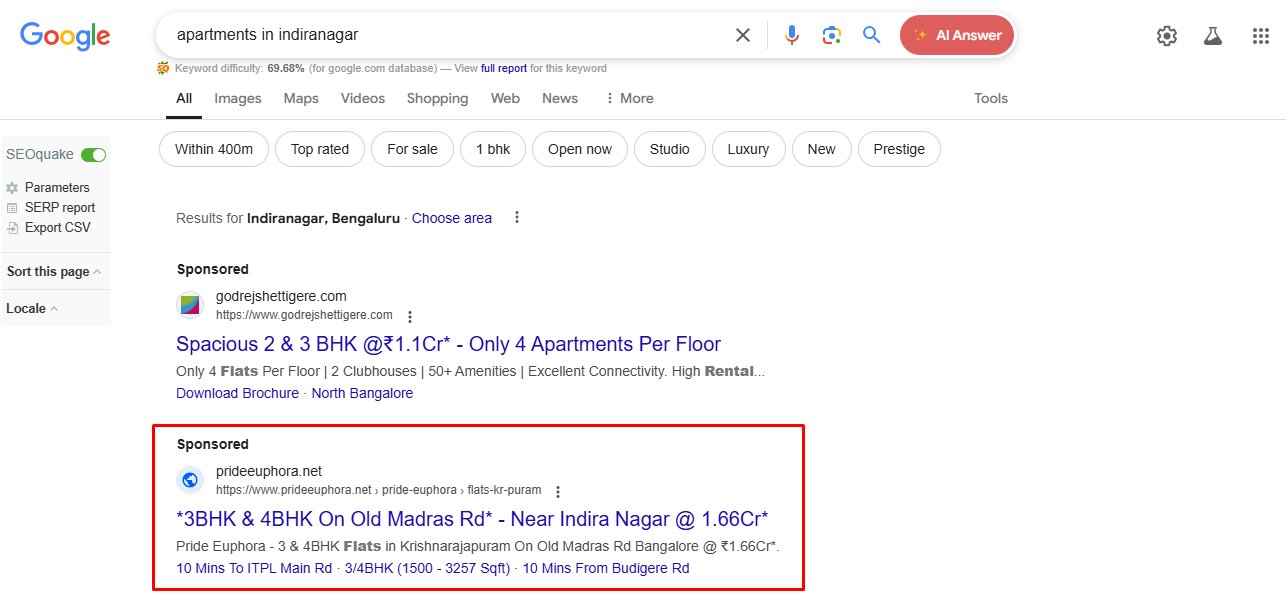Start voice search with microphone icon

(792, 35)
